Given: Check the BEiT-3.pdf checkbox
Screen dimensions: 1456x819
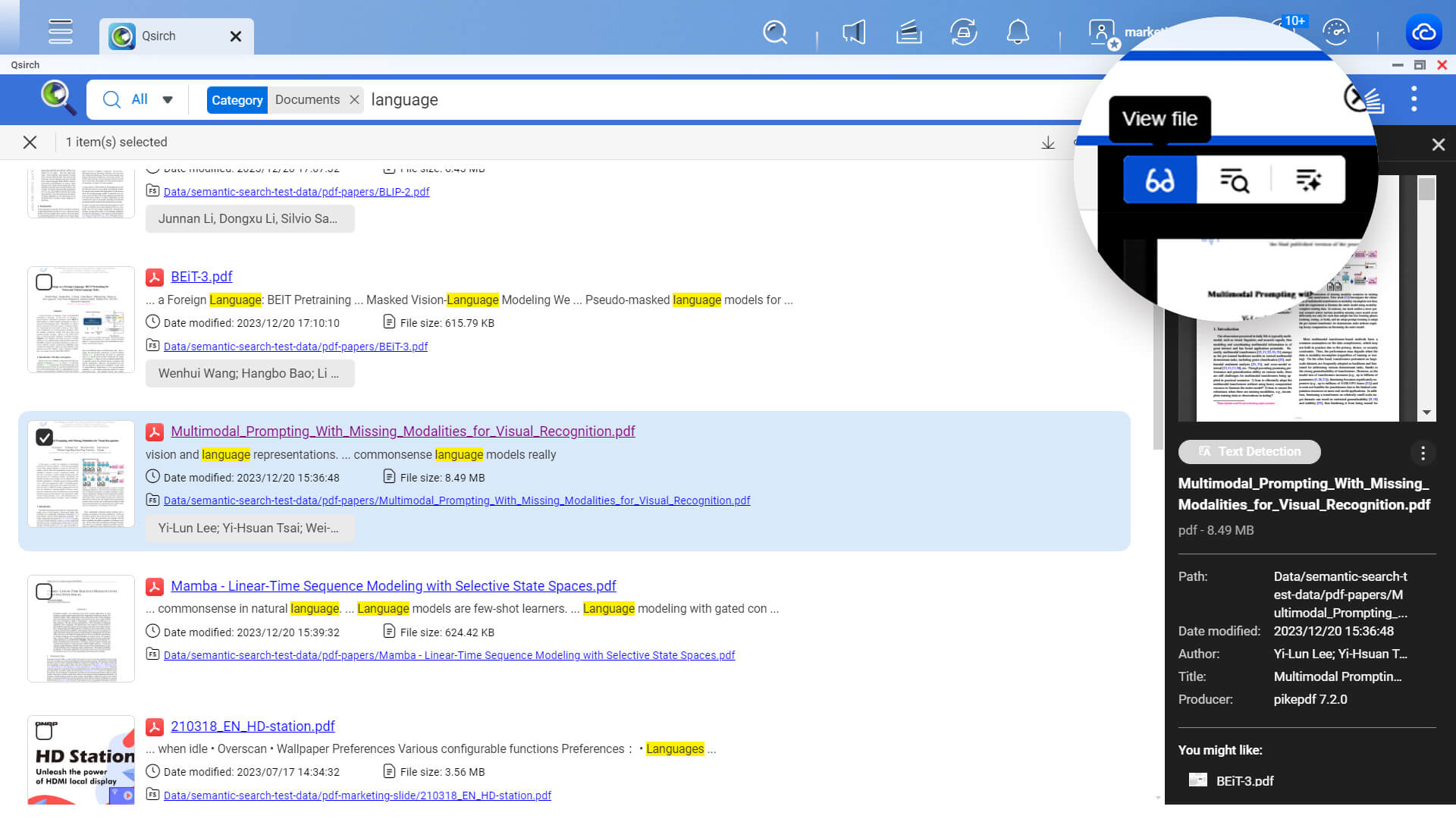Looking at the screenshot, I should click(x=44, y=283).
